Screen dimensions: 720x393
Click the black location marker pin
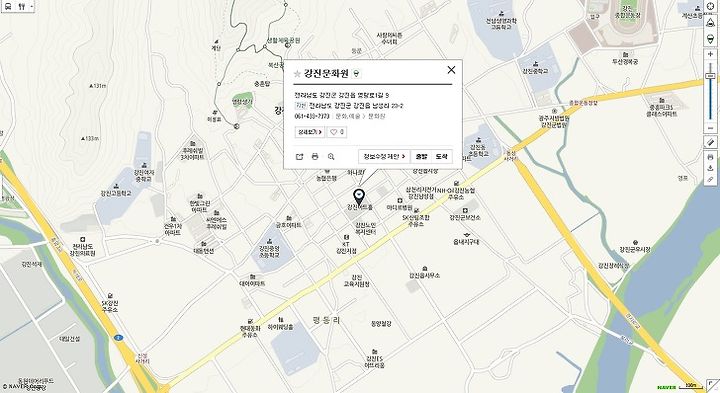359,196
